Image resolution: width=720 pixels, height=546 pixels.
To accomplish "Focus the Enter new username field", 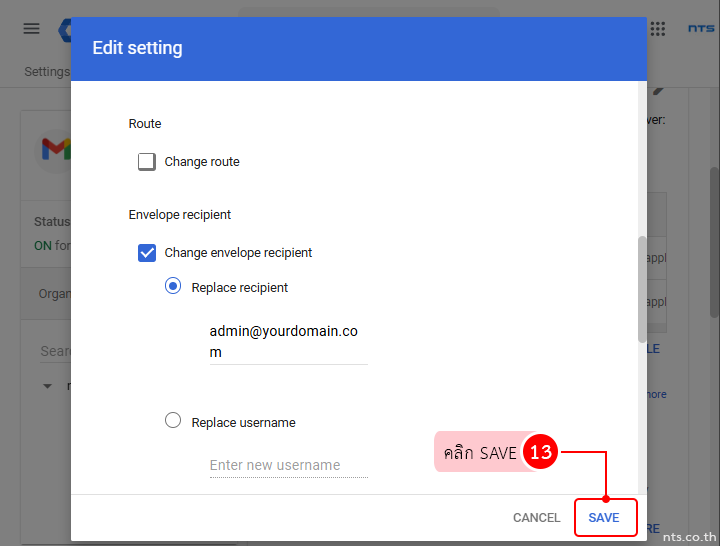I will pyautogui.click(x=288, y=465).
